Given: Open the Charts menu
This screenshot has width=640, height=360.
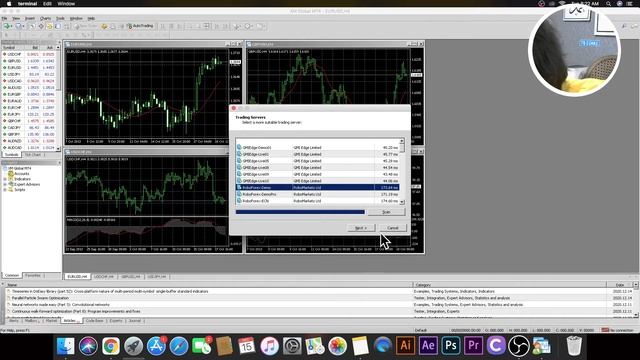Looking at the screenshot, I should (45, 18).
